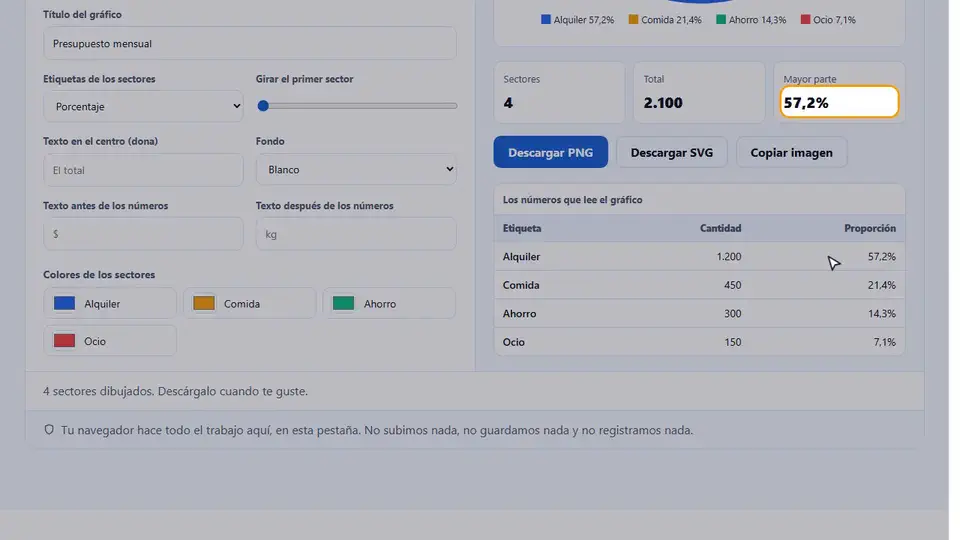This screenshot has height=540, width=960.
Task: Click the legend entry 'Alquiler 57,2%'
Action: pos(577,20)
